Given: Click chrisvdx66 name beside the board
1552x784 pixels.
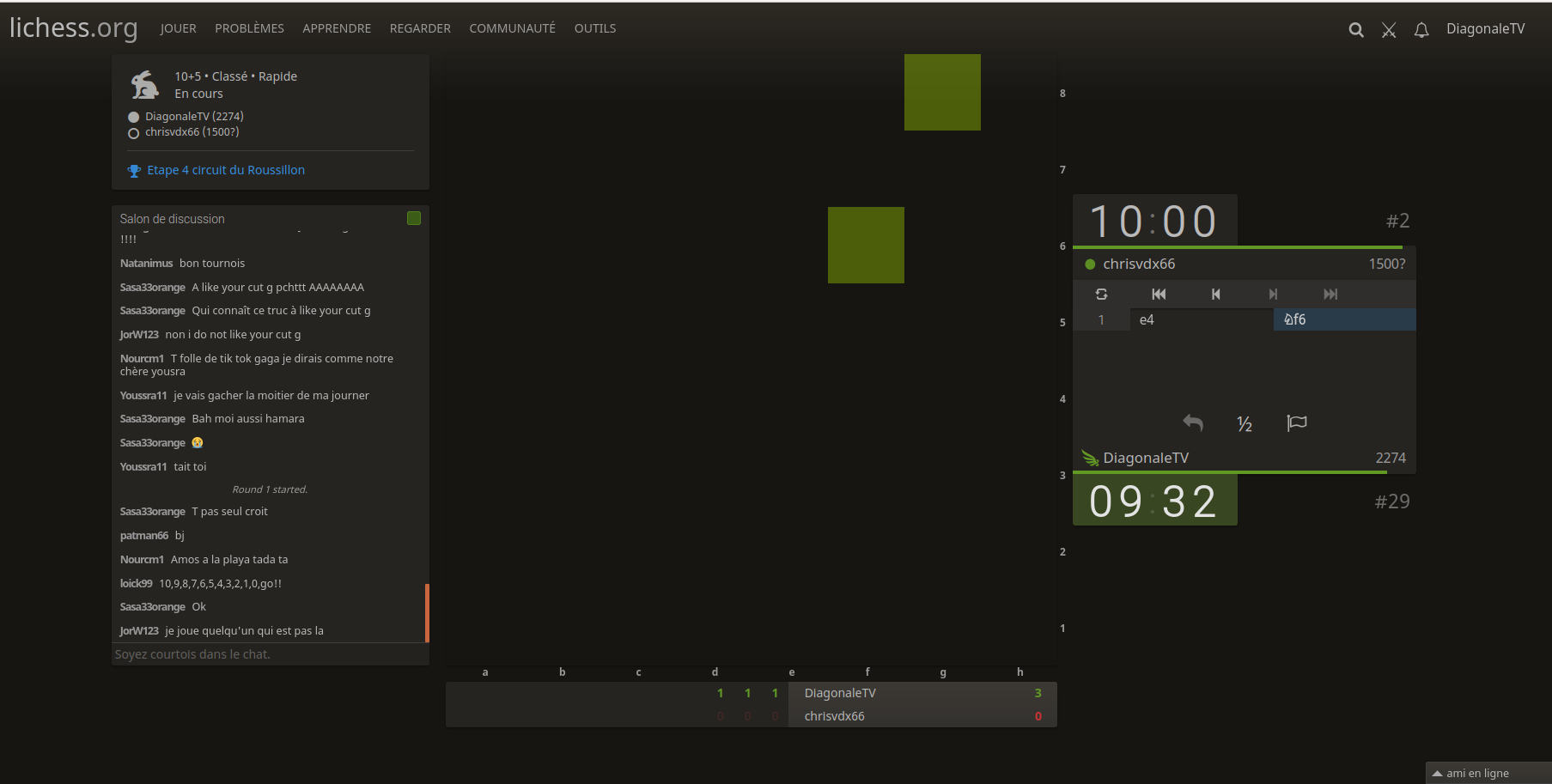Looking at the screenshot, I should point(1139,264).
